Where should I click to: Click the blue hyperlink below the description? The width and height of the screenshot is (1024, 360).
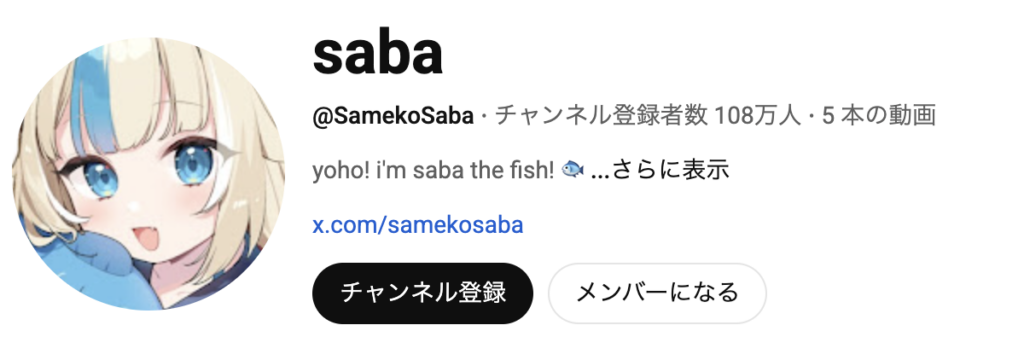click(x=418, y=225)
